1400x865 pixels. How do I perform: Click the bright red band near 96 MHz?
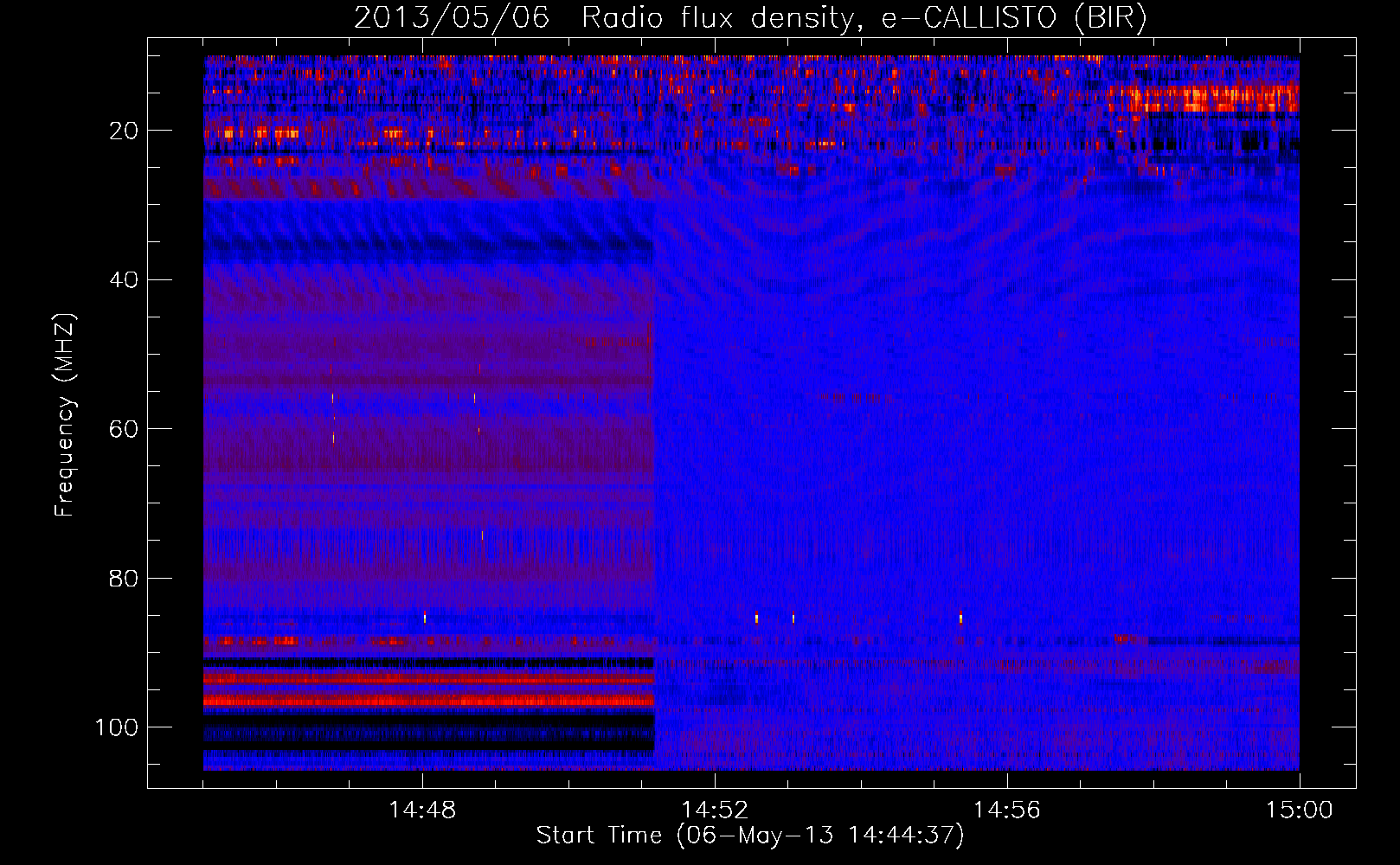428,701
